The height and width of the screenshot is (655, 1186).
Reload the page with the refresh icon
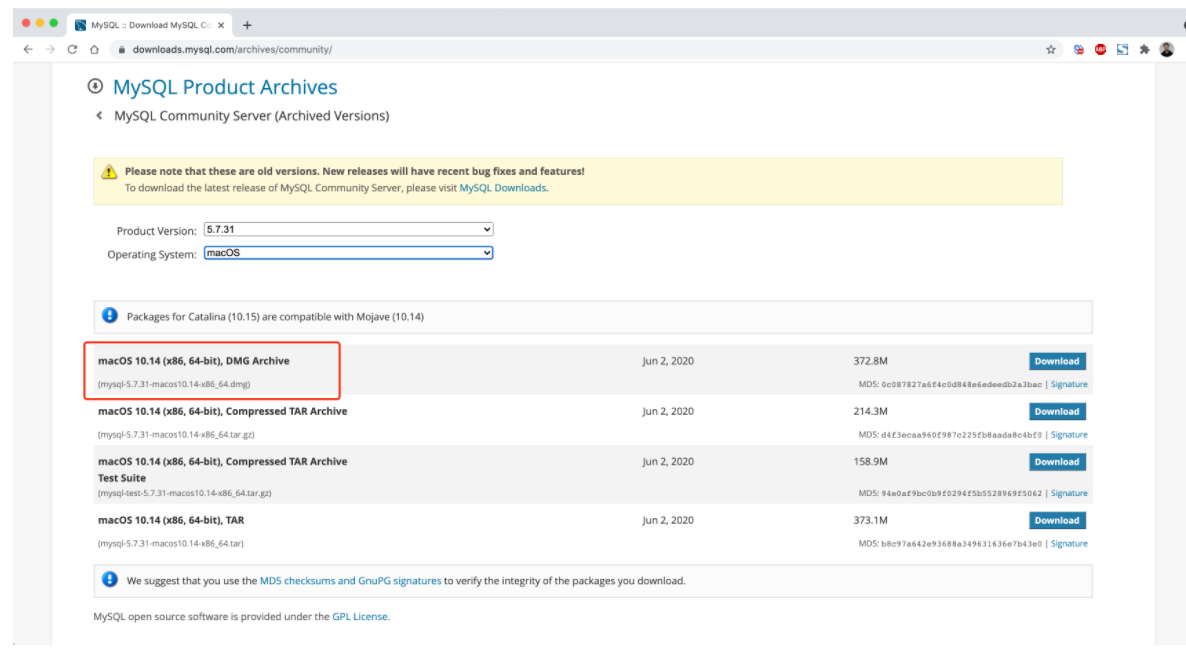pos(72,49)
